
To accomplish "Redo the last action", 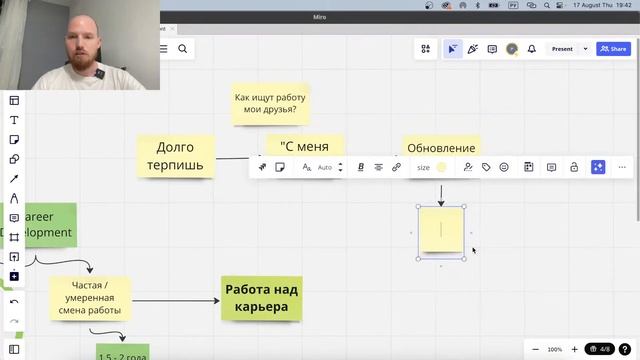I will pos(14,322).
